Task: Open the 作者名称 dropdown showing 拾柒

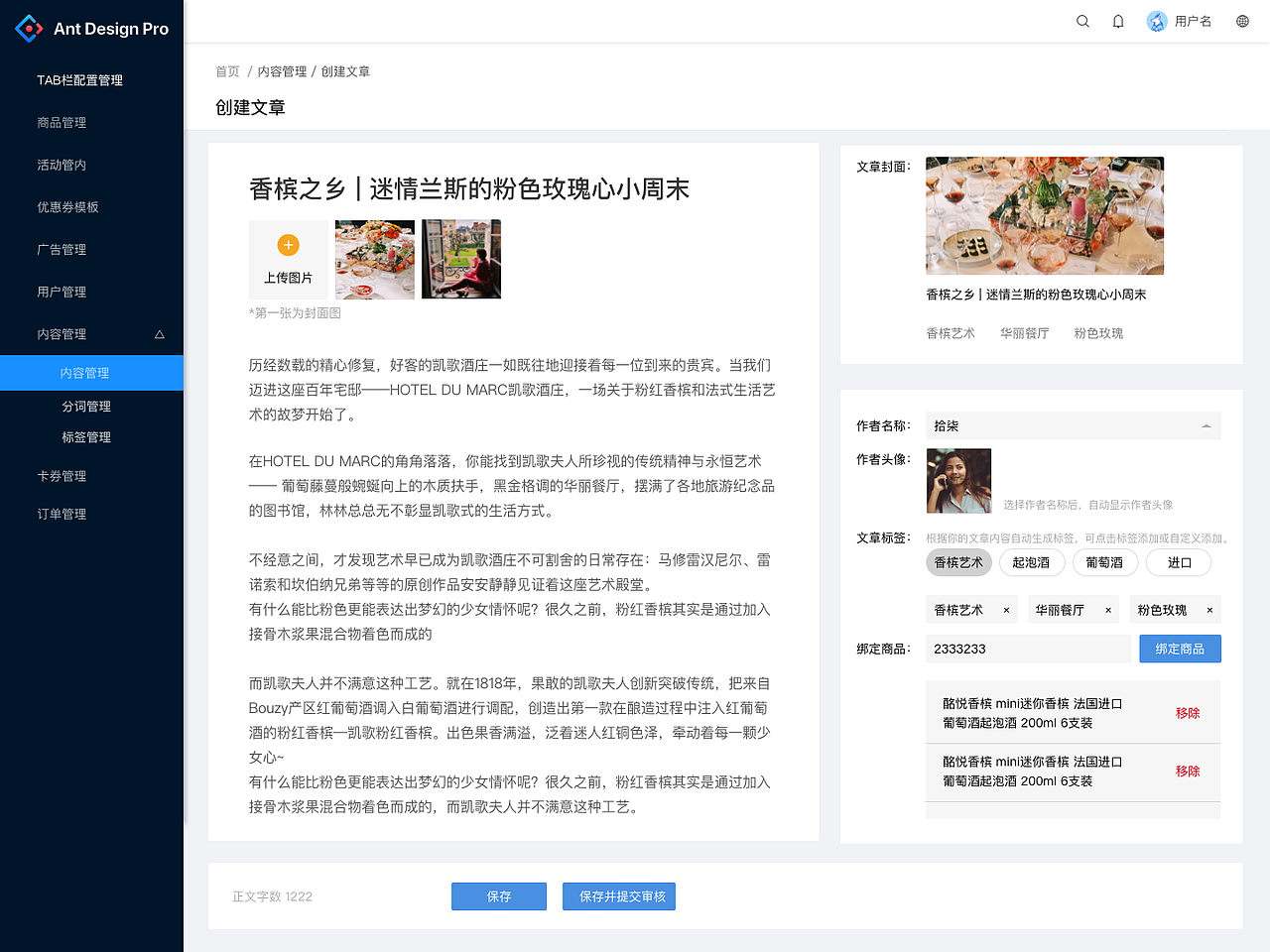Action: [1073, 425]
